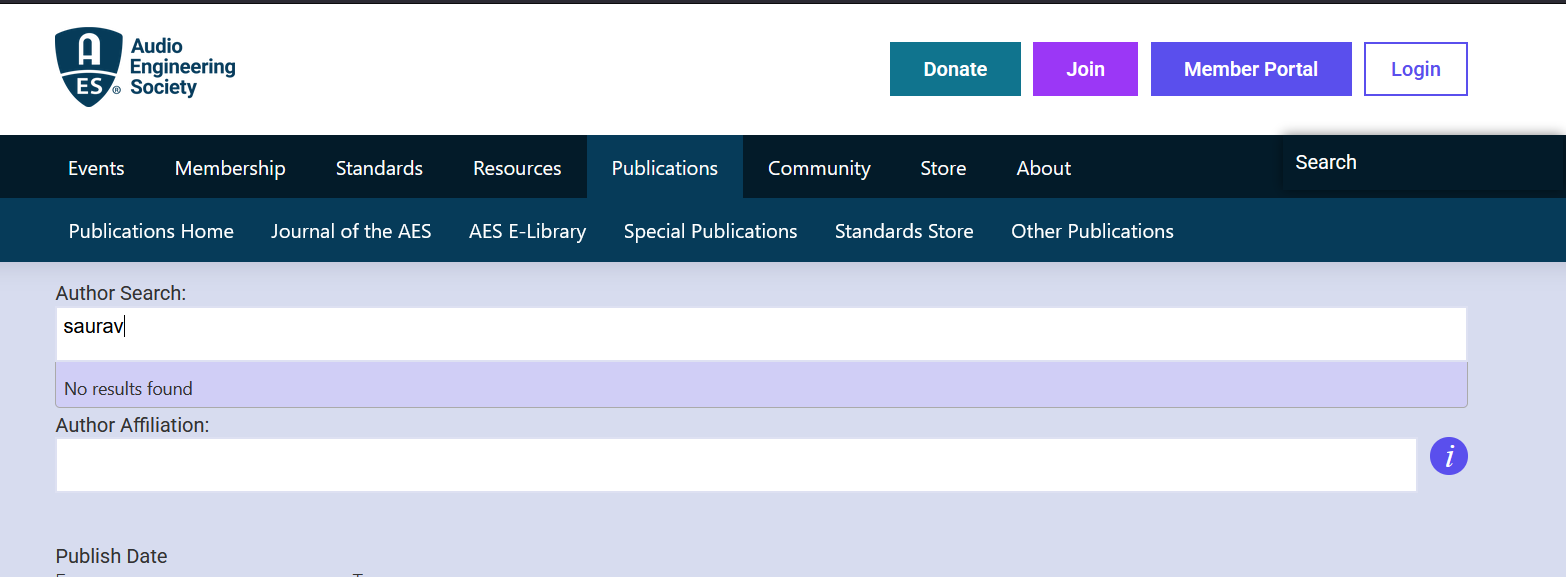
Task: Open Other Publications link
Action: click(1092, 231)
